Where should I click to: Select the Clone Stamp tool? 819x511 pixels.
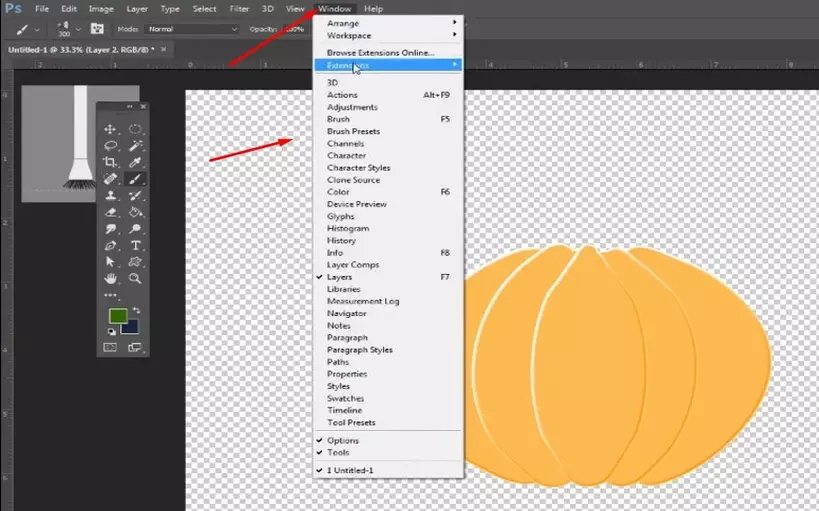(x=110, y=196)
